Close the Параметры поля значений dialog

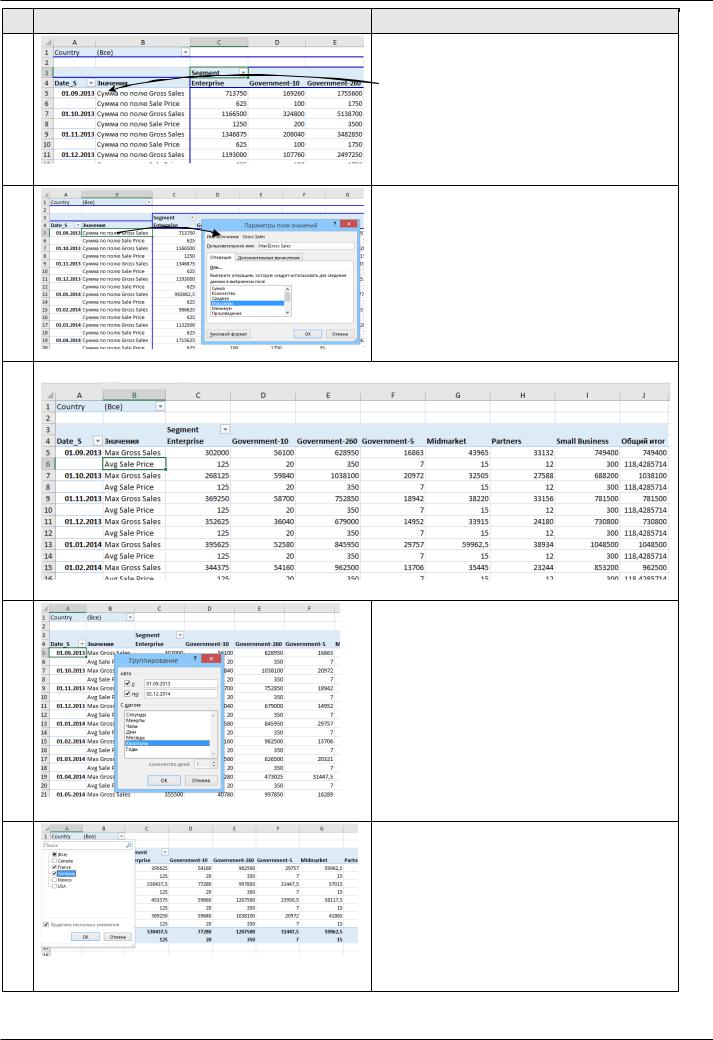(349, 224)
